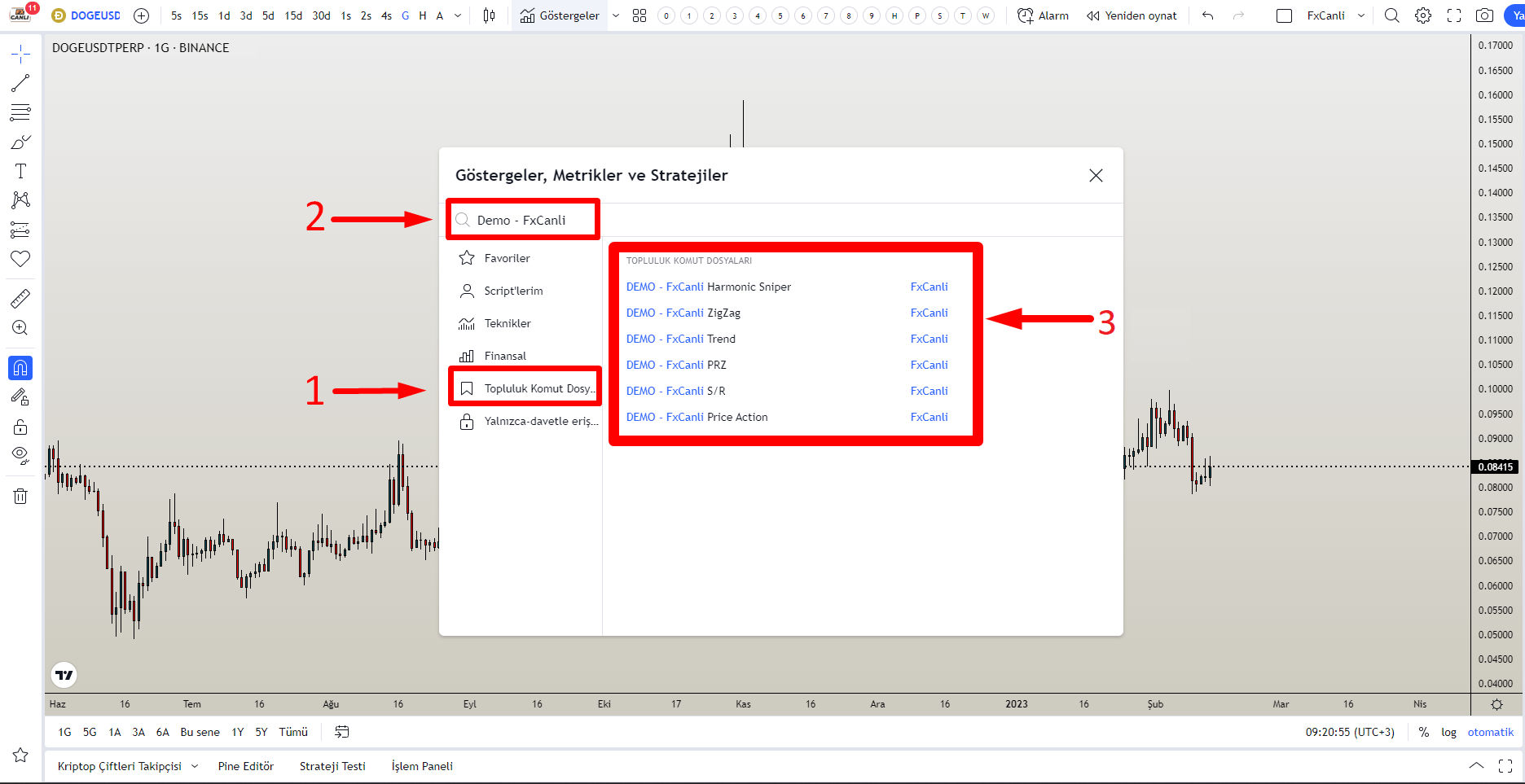Image resolution: width=1525 pixels, height=784 pixels.
Task: Click the trash icon to remove drawings
Action: [20, 496]
